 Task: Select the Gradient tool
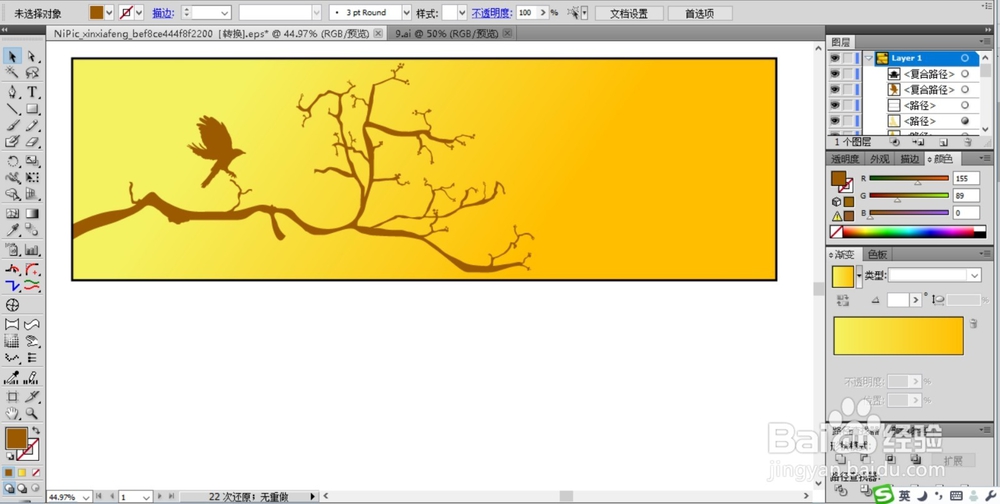click(x=31, y=214)
